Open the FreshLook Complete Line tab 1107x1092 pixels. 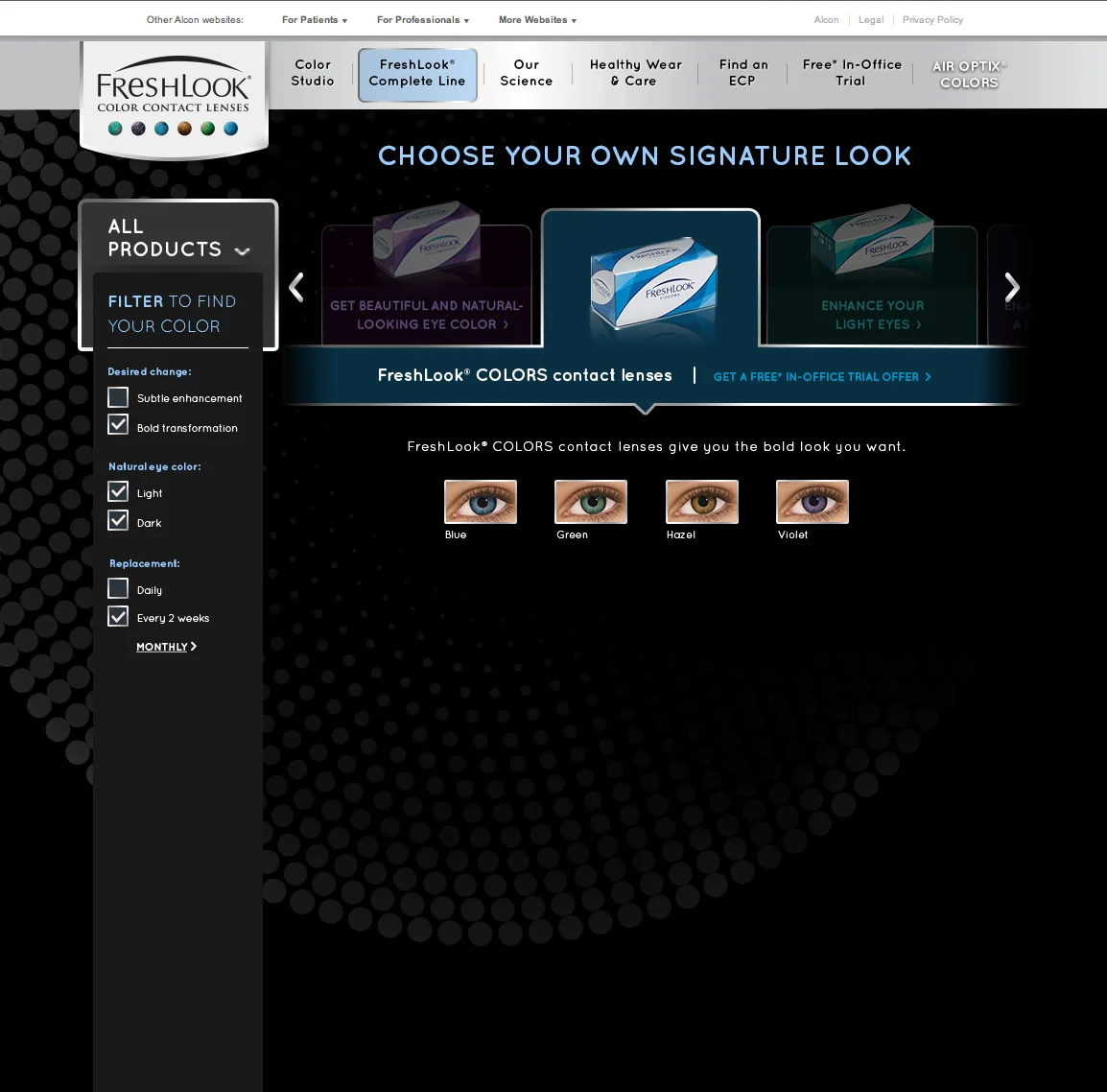click(x=417, y=75)
